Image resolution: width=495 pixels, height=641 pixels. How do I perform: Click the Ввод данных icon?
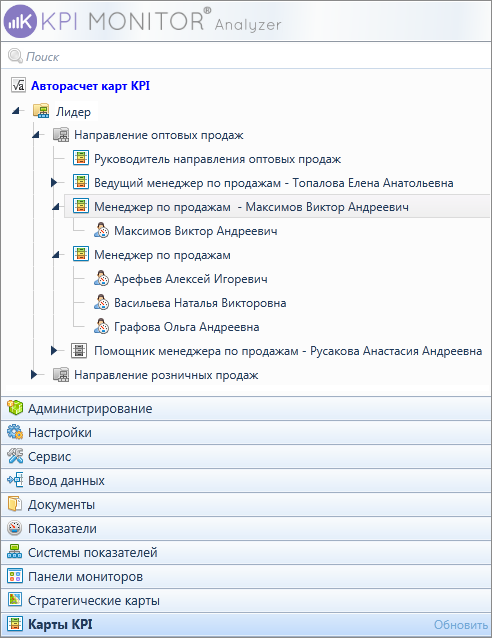(15, 480)
